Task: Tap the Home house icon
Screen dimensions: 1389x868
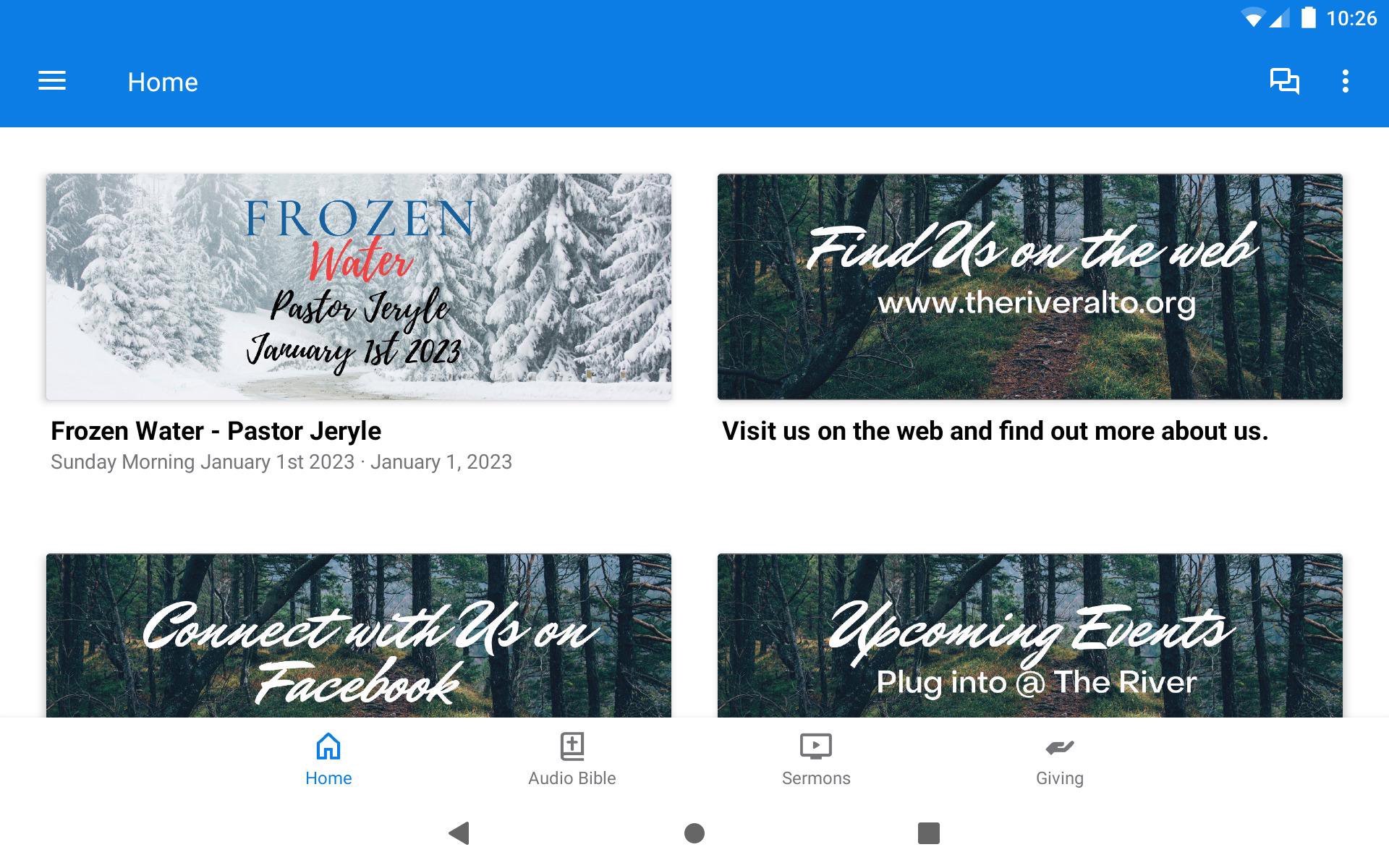Action: tap(328, 746)
